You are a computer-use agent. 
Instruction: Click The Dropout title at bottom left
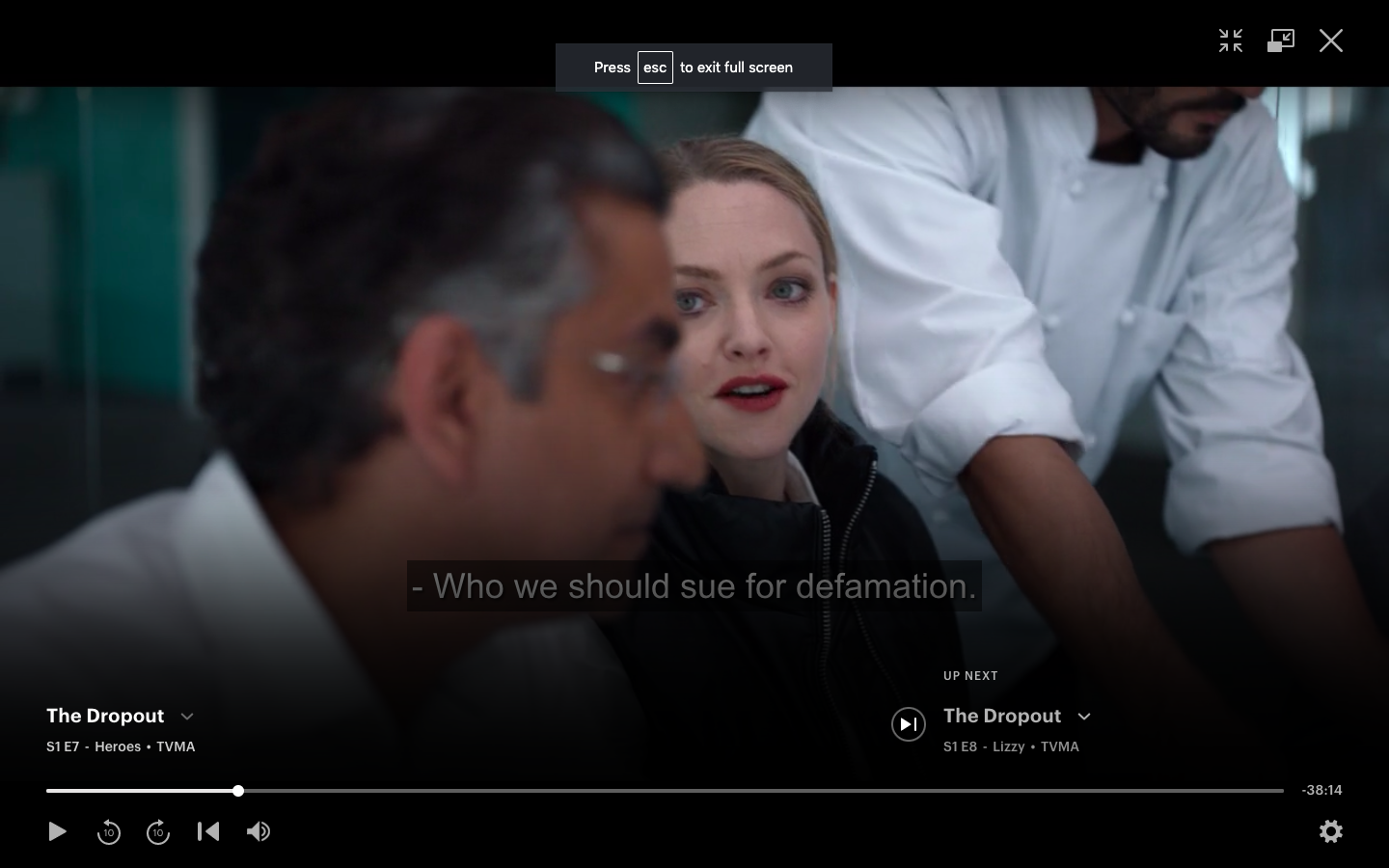point(105,716)
